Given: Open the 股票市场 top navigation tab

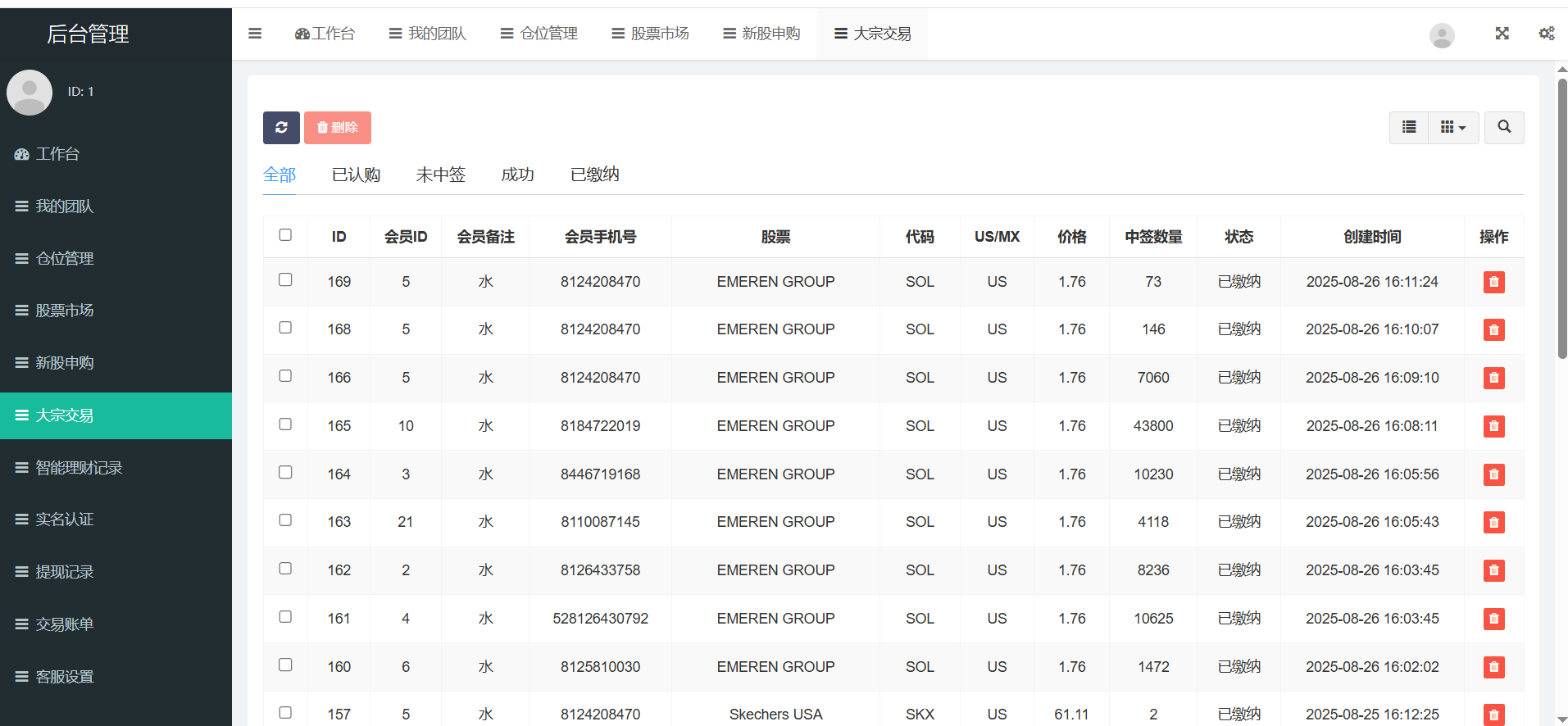Looking at the screenshot, I should point(651,34).
